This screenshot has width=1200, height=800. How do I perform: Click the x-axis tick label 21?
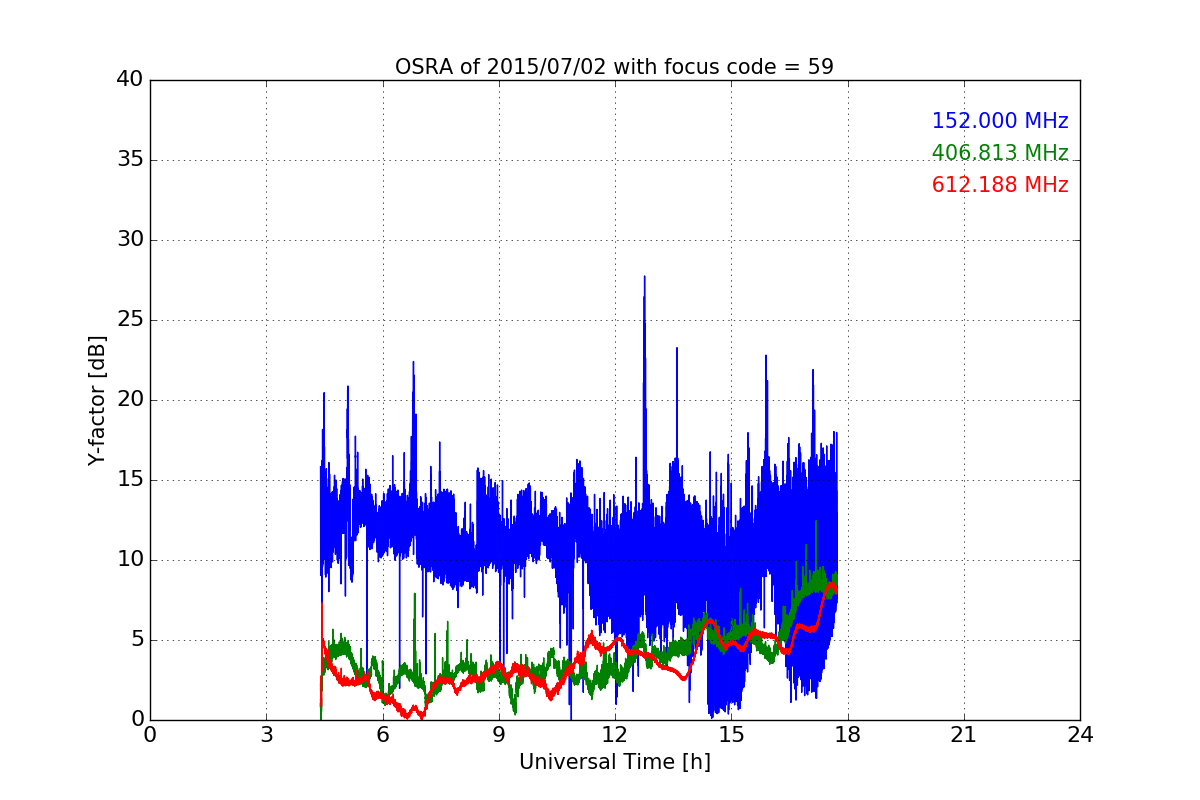(x=964, y=735)
